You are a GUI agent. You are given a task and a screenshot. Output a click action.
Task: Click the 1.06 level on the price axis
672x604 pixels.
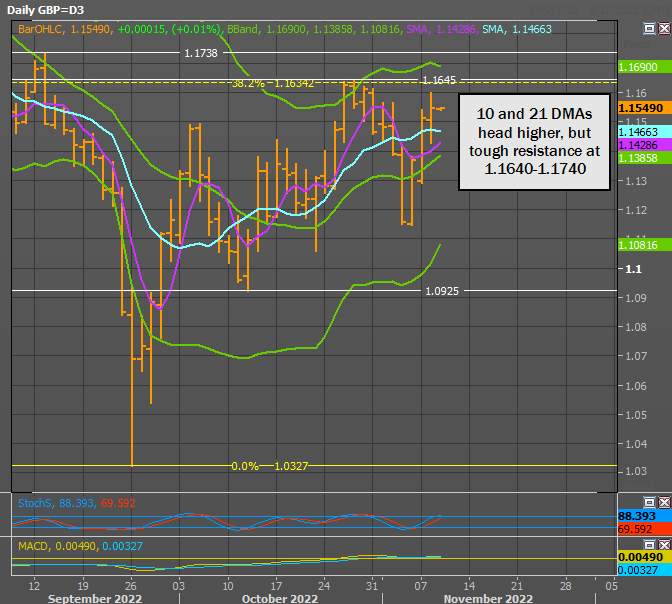tap(636, 386)
